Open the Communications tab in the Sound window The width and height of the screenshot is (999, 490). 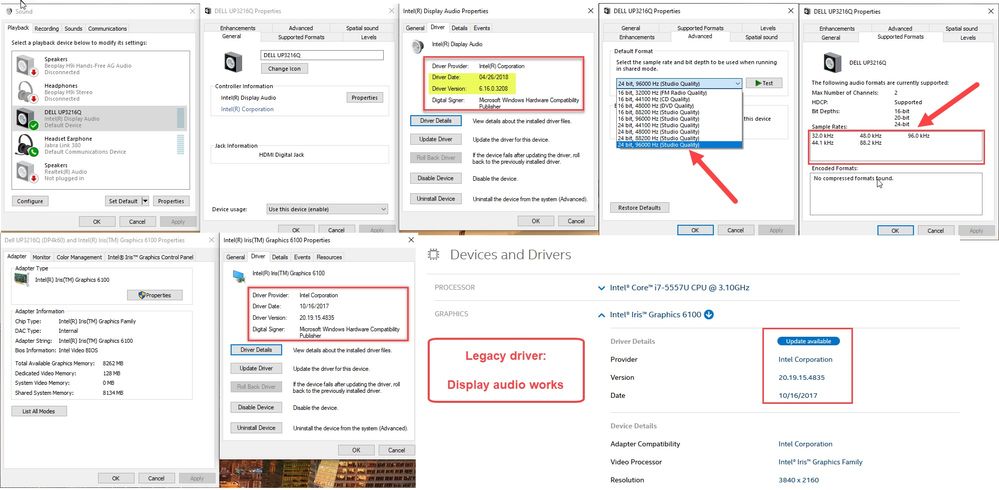108,29
